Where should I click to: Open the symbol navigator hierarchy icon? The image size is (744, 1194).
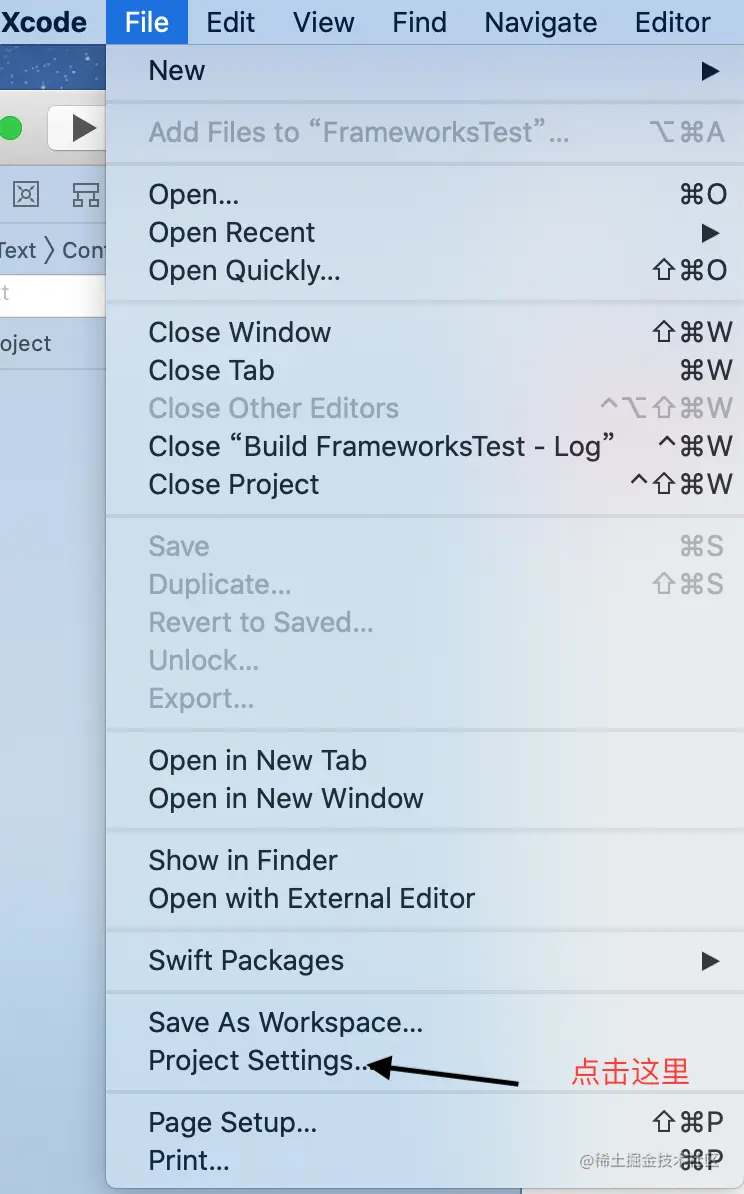pyautogui.click(x=86, y=194)
